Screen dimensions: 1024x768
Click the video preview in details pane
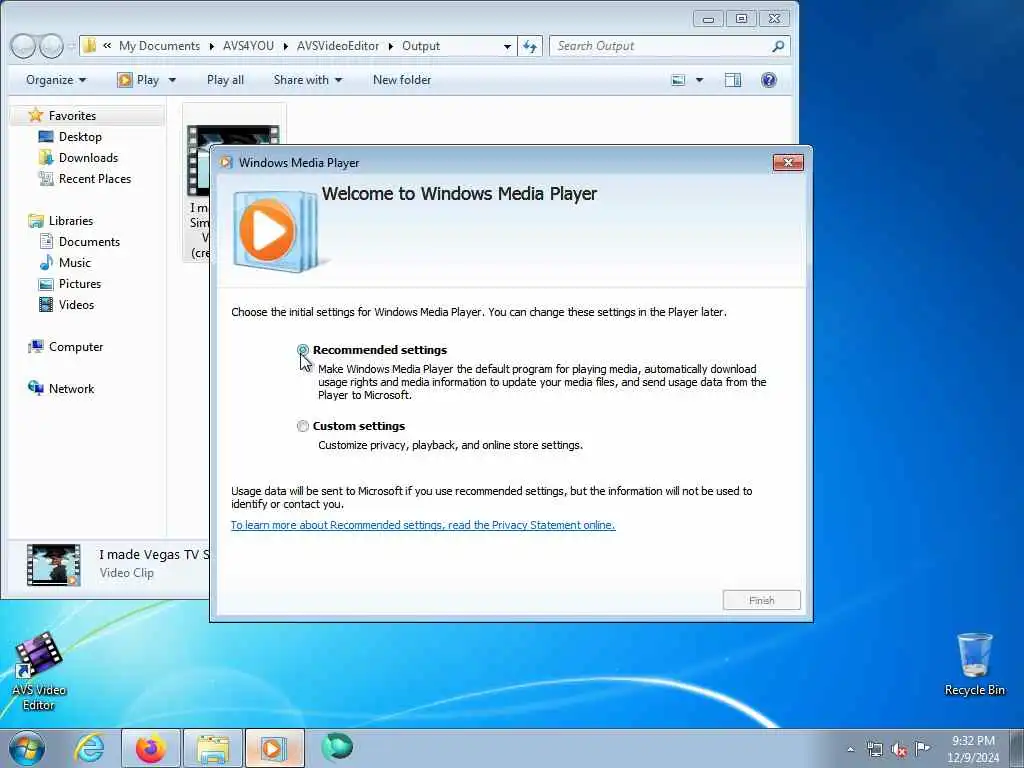click(x=54, y=564)
